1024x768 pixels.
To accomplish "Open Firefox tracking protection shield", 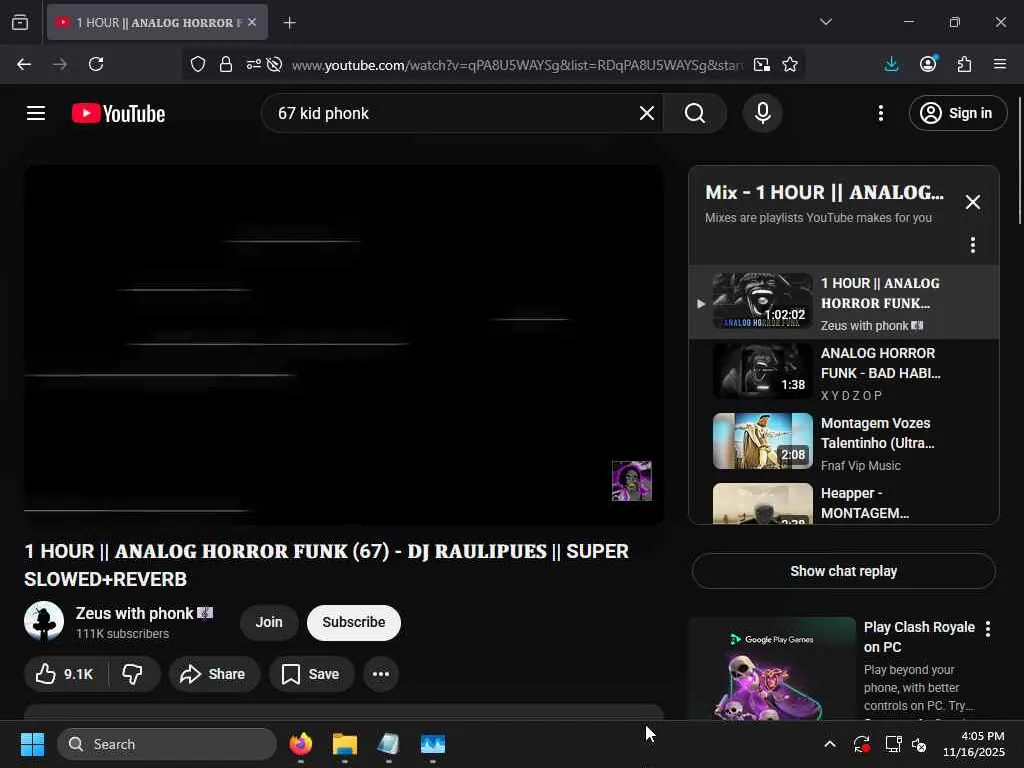I will tap(198, 64).
